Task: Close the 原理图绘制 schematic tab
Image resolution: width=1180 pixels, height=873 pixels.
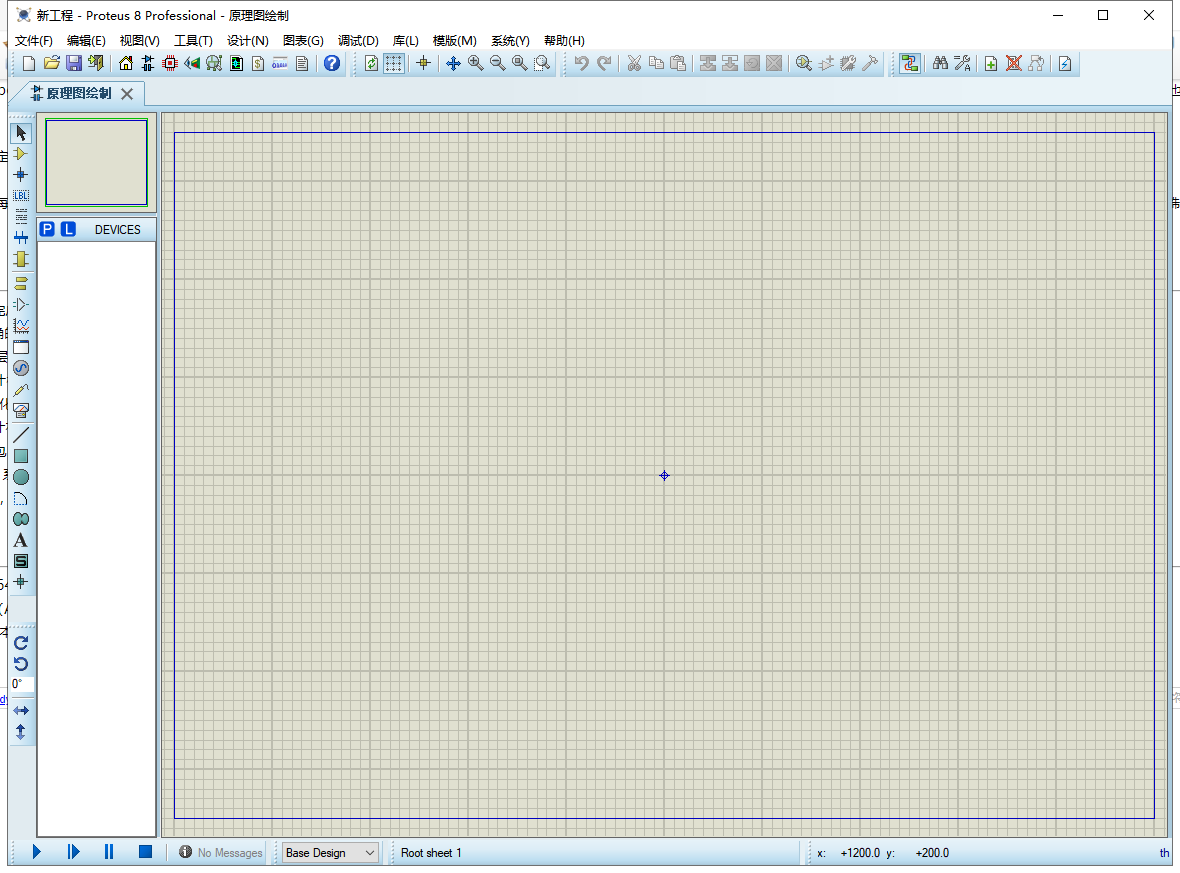Action: [127, 93]
